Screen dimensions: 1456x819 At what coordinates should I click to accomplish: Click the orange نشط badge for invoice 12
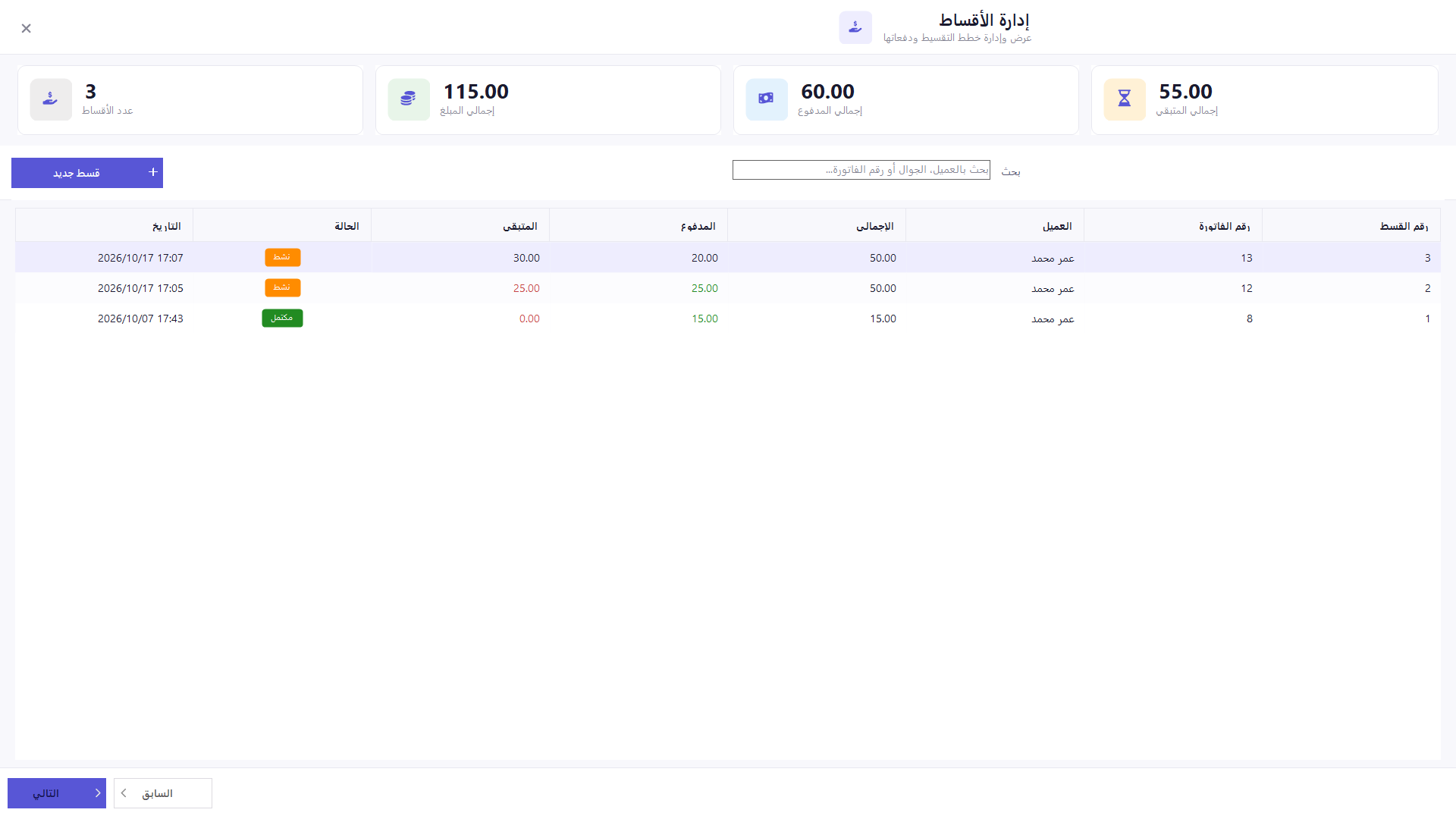point(283,287)
